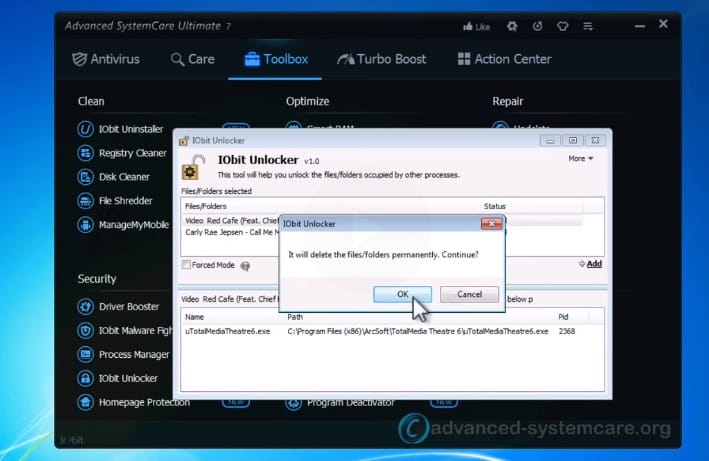Enable the Forced Mode checkbox

186,265
